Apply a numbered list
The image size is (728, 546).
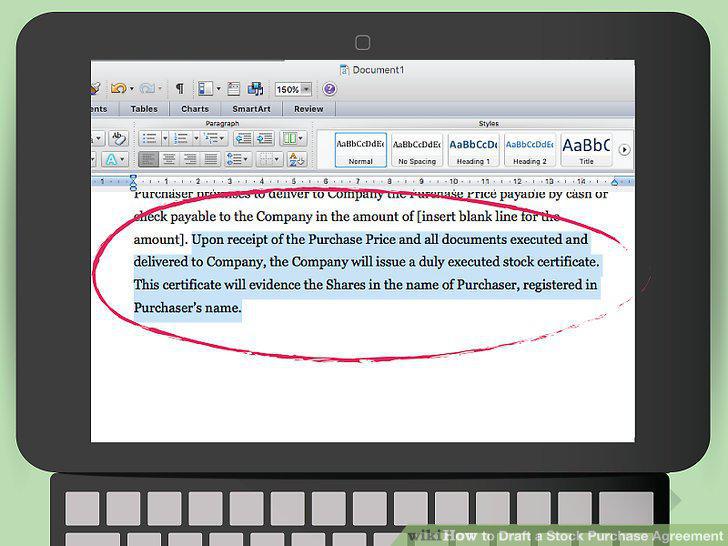pos(180,138)
